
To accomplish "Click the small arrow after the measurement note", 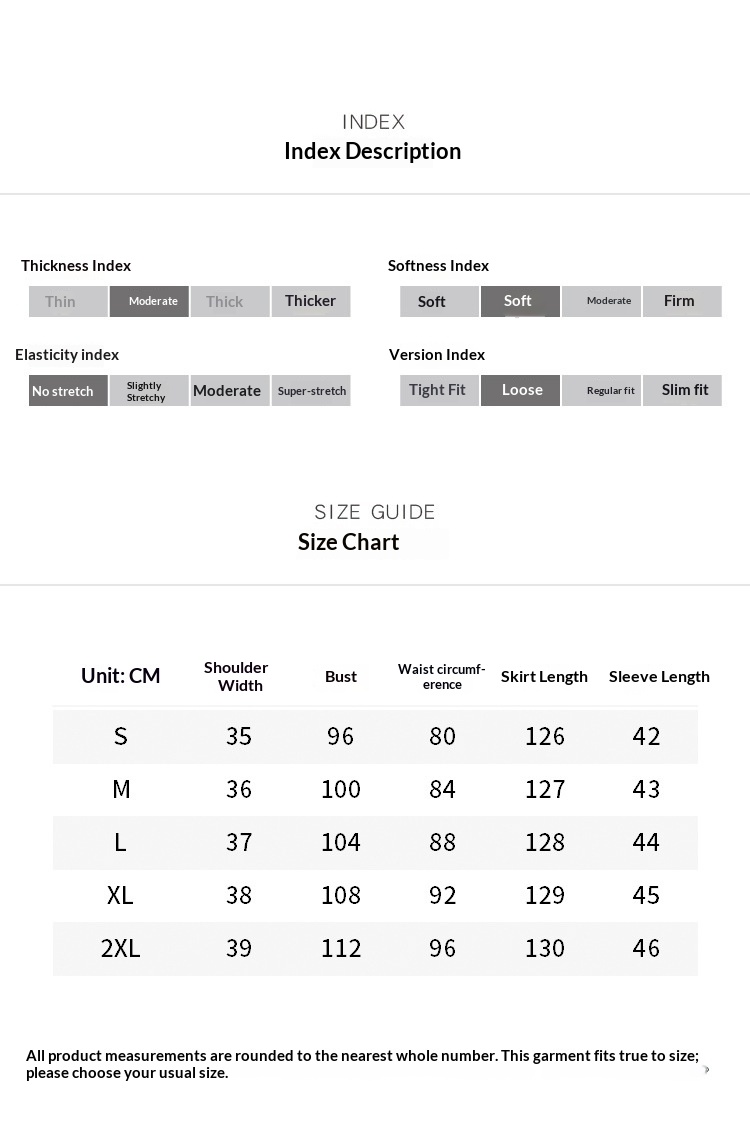I will 707,1070.
